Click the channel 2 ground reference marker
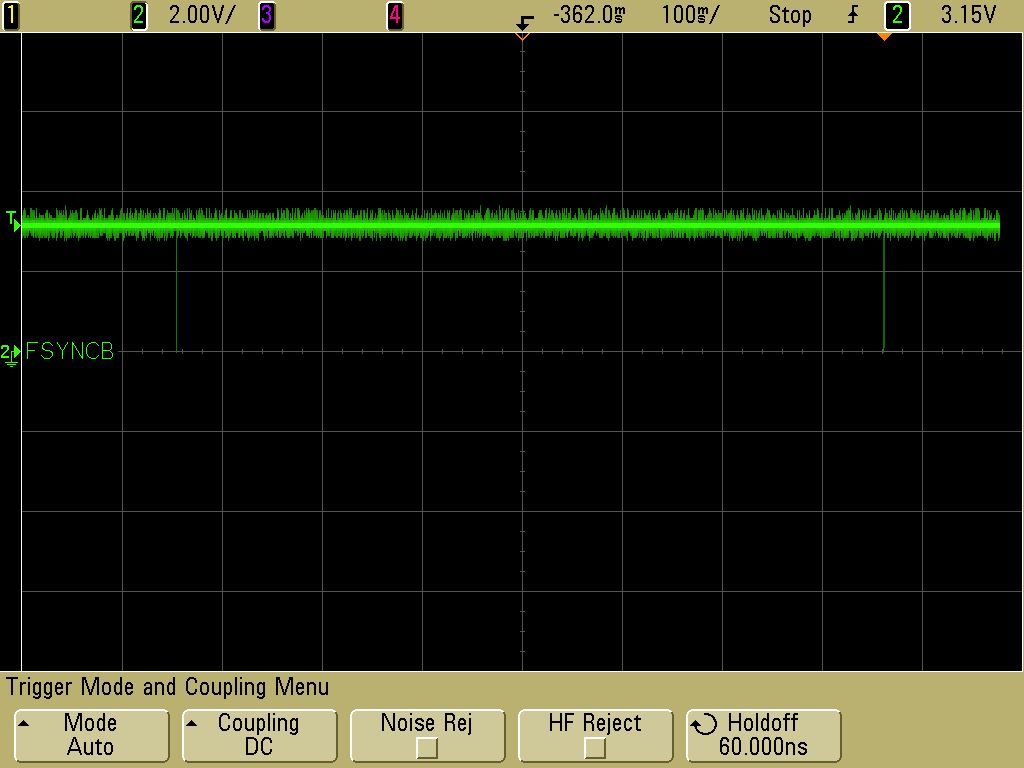Image resolution: width=1024 pixels, height=768 pixels. coord(10,355)
